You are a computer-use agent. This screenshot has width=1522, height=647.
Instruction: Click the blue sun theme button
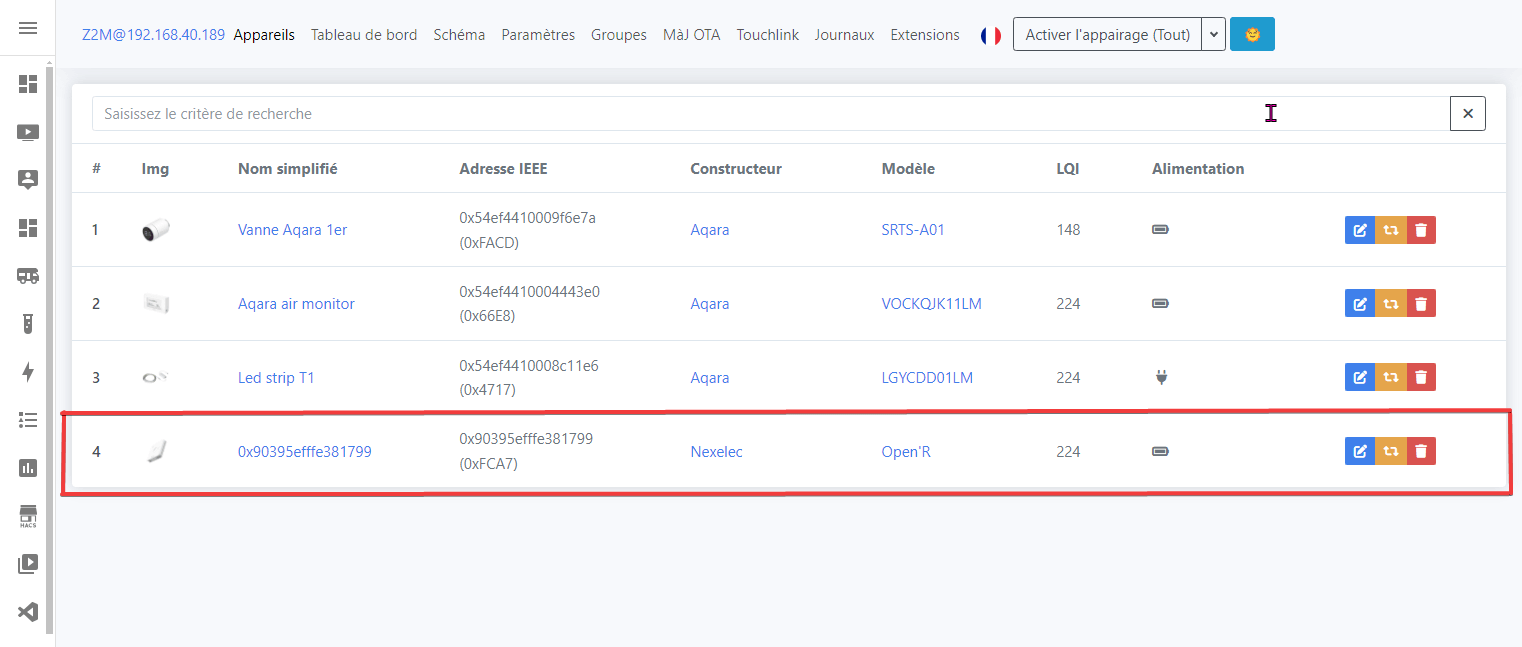[1252, 34]
